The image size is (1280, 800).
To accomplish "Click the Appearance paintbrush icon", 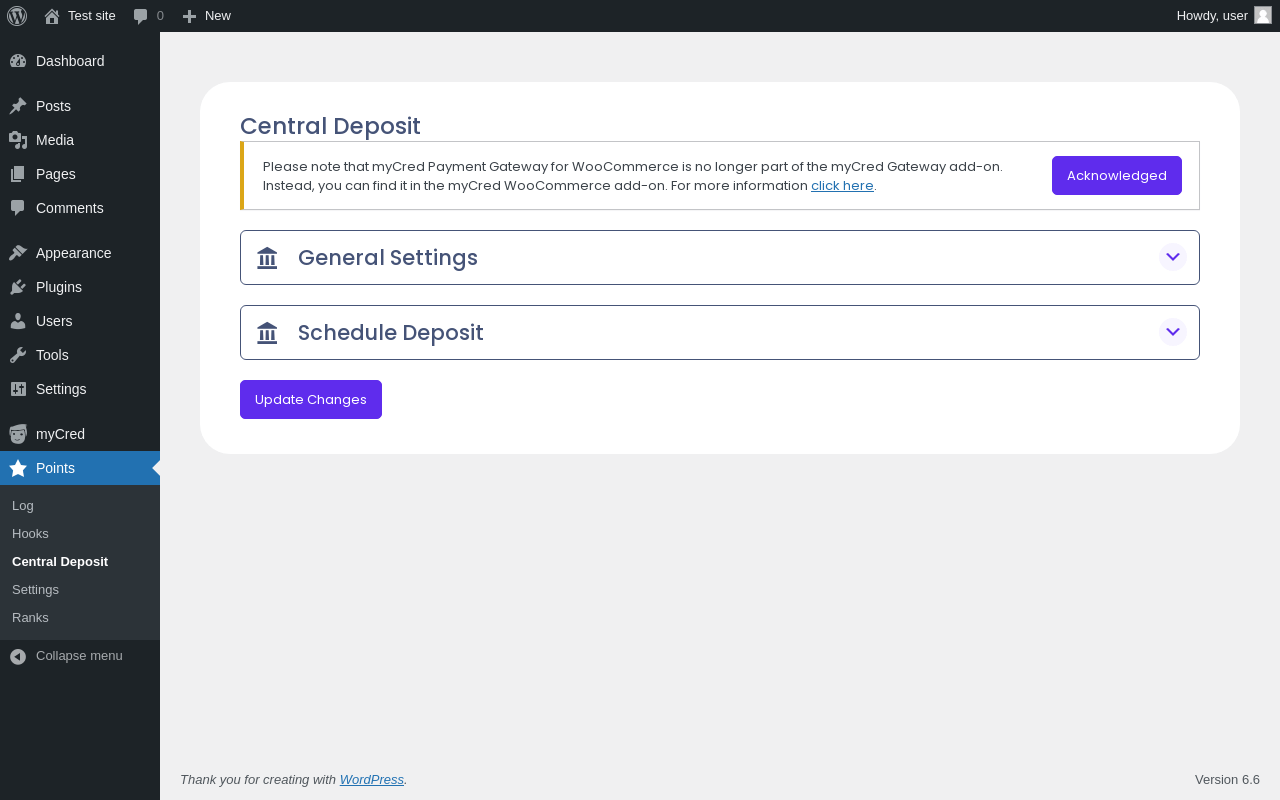I will tap(18, 253).
